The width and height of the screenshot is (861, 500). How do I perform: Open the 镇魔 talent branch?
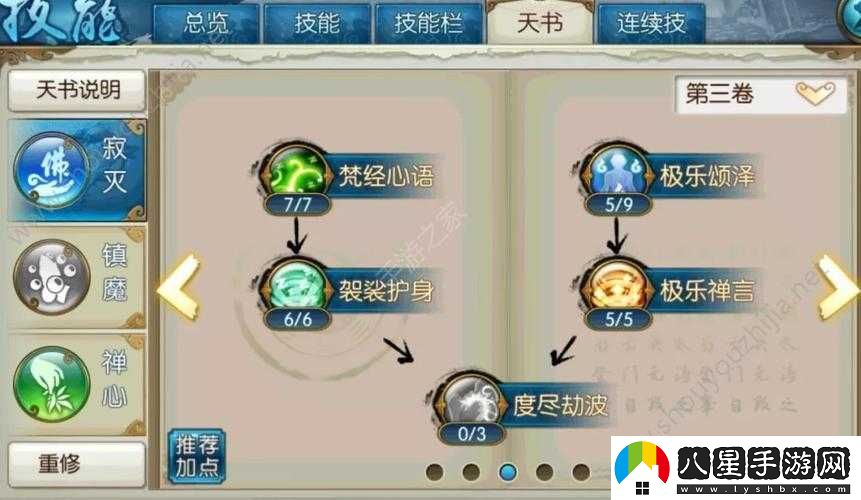77,277
